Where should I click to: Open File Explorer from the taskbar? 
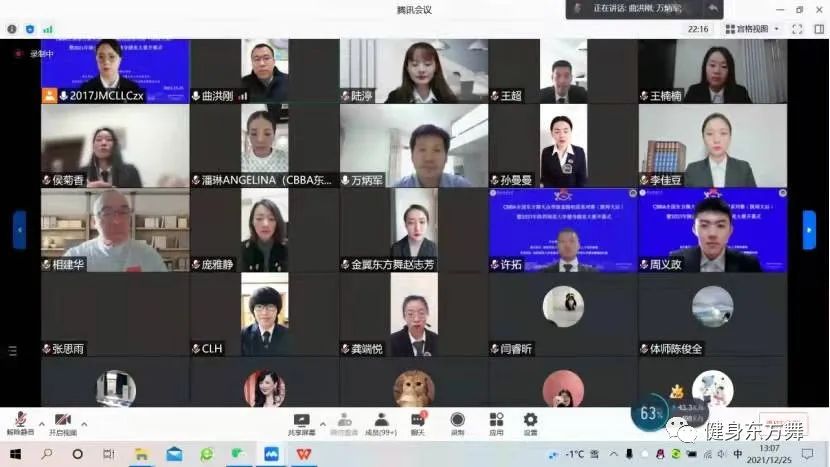[x=141, y=454]
